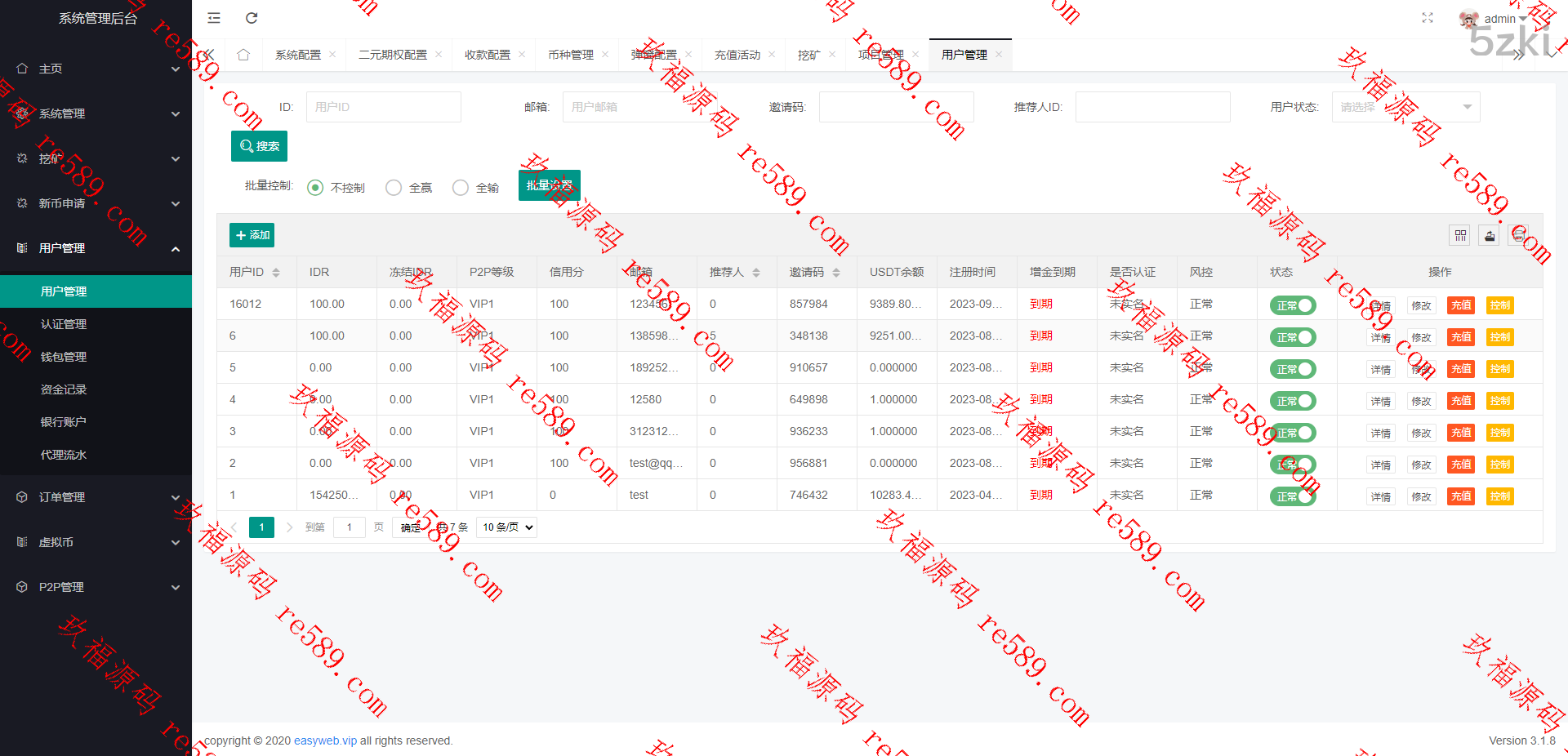
Task: Expand the 订单管理 sidebar menu
Action: click(x=96, y=497)
